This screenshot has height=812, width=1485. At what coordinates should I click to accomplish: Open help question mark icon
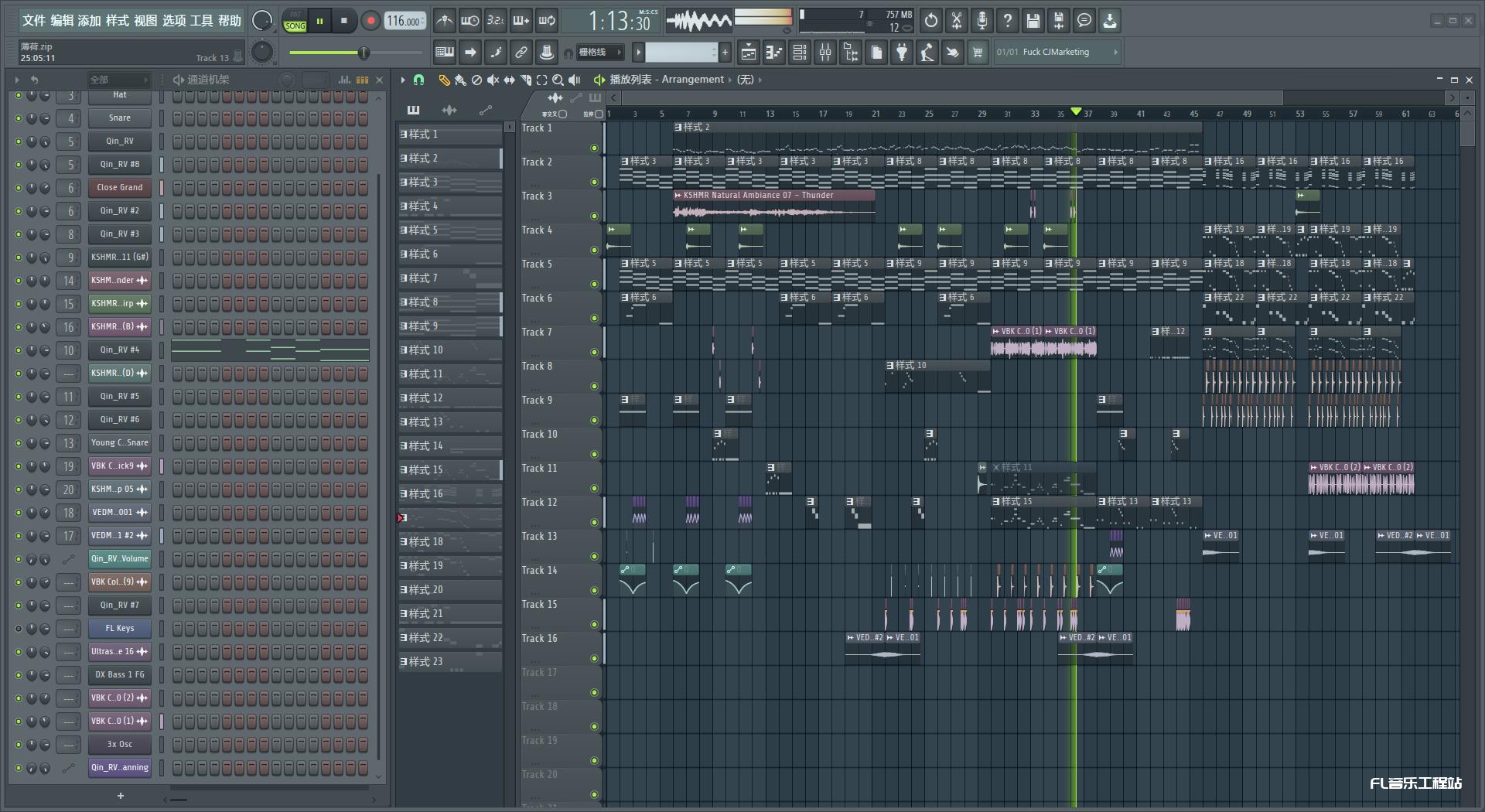(1008, 21)
